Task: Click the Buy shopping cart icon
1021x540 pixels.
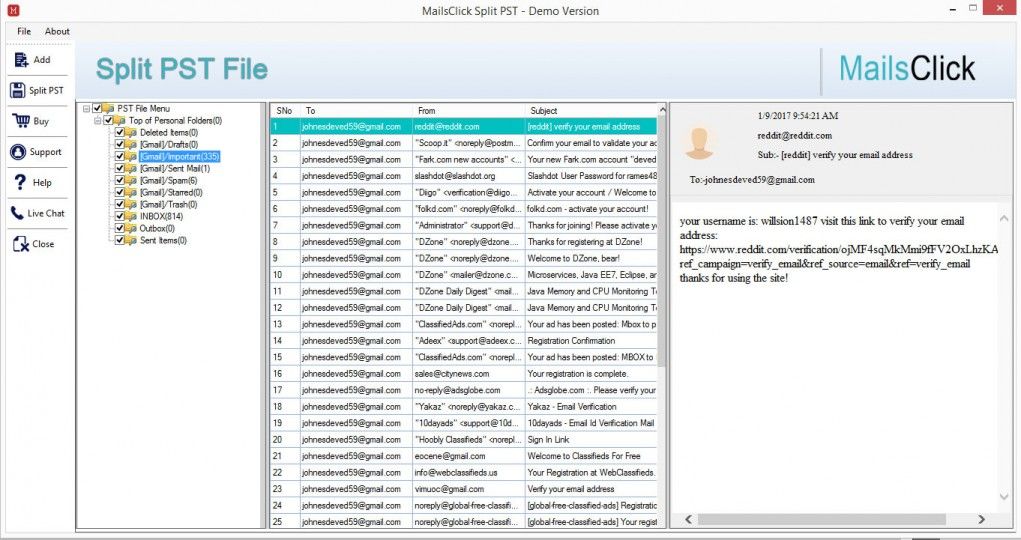Action: pyautogui.click(x=21, y=121)
